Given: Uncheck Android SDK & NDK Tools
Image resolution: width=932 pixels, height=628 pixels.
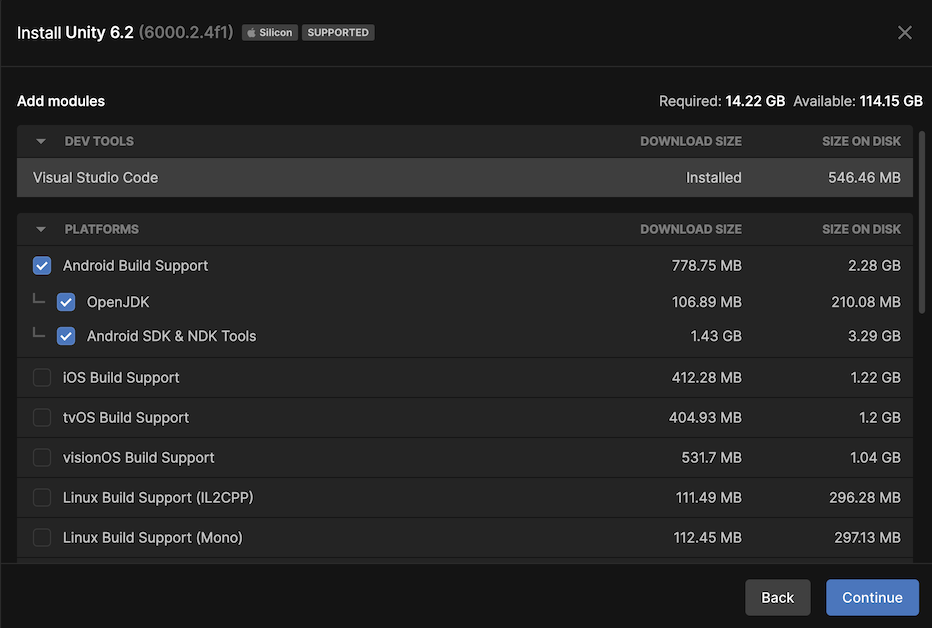Looking at the screenshot, I should (x=66, y=336).
